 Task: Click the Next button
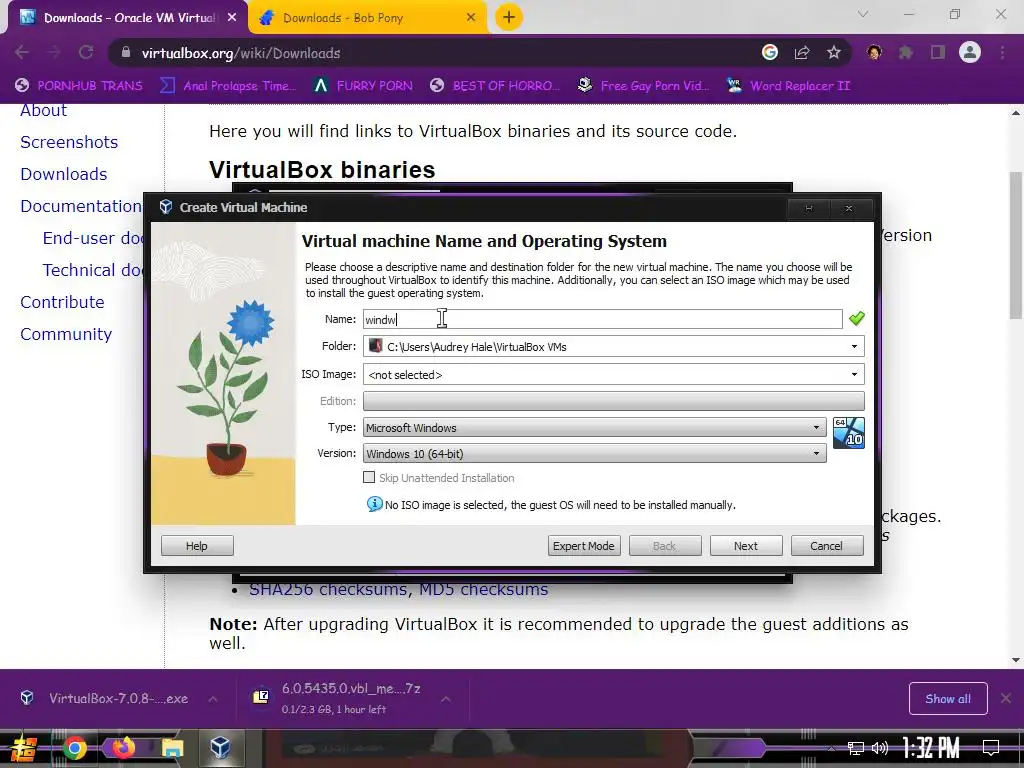746,545
